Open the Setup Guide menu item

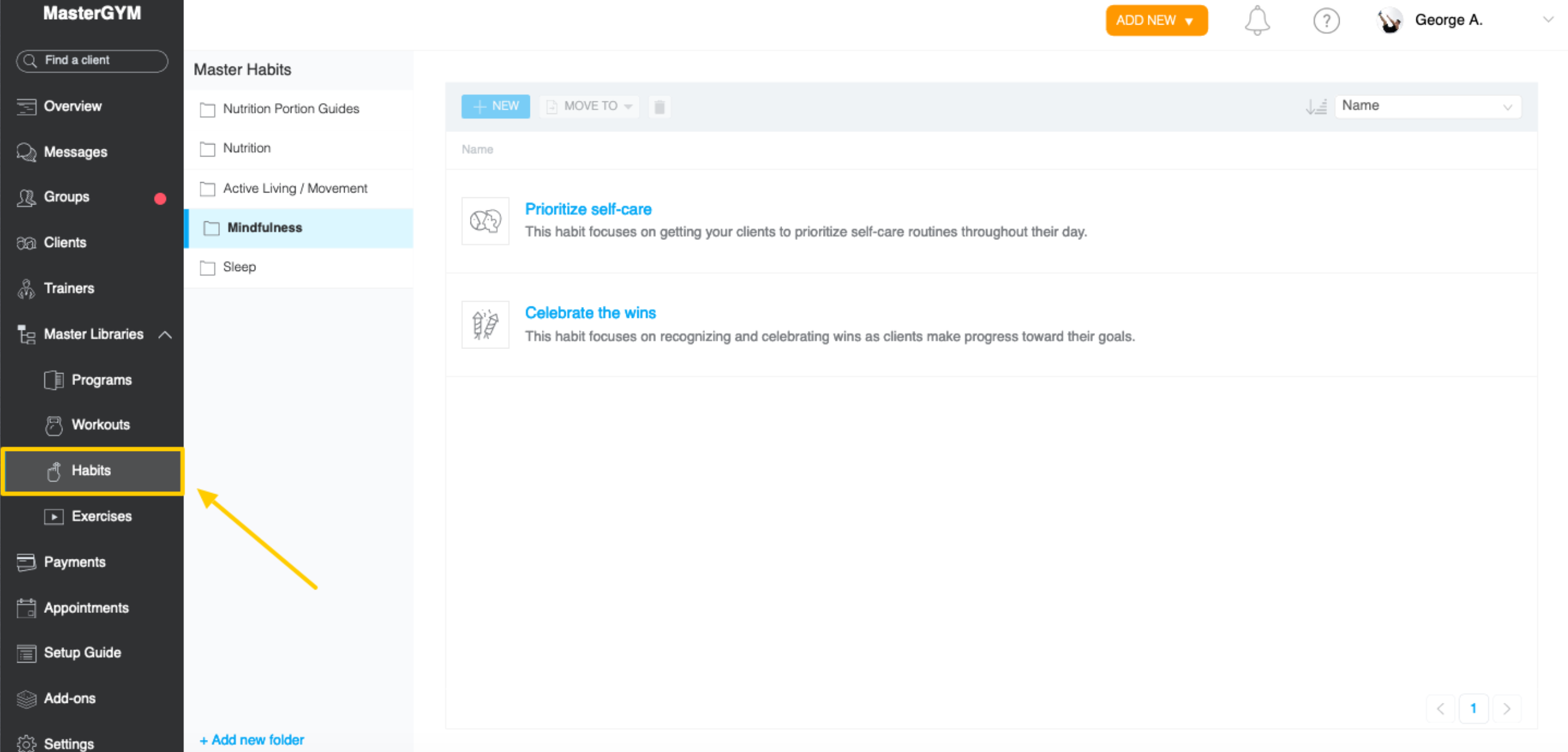[83, 652]
